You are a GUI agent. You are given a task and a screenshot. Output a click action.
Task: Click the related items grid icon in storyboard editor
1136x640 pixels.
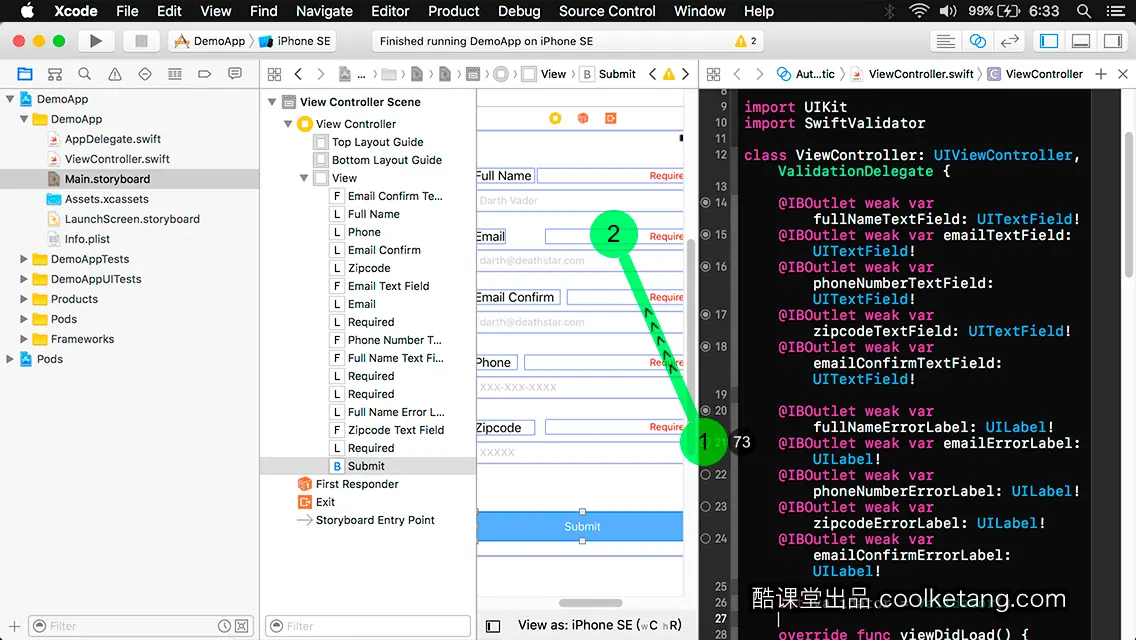tap(275, 74)
